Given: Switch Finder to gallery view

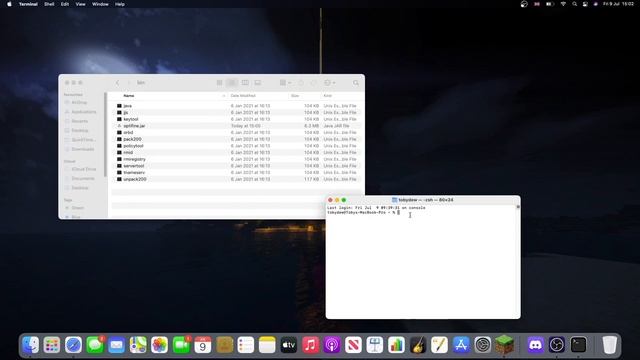Looking at the screenshot, I should [x=258, y=83].
